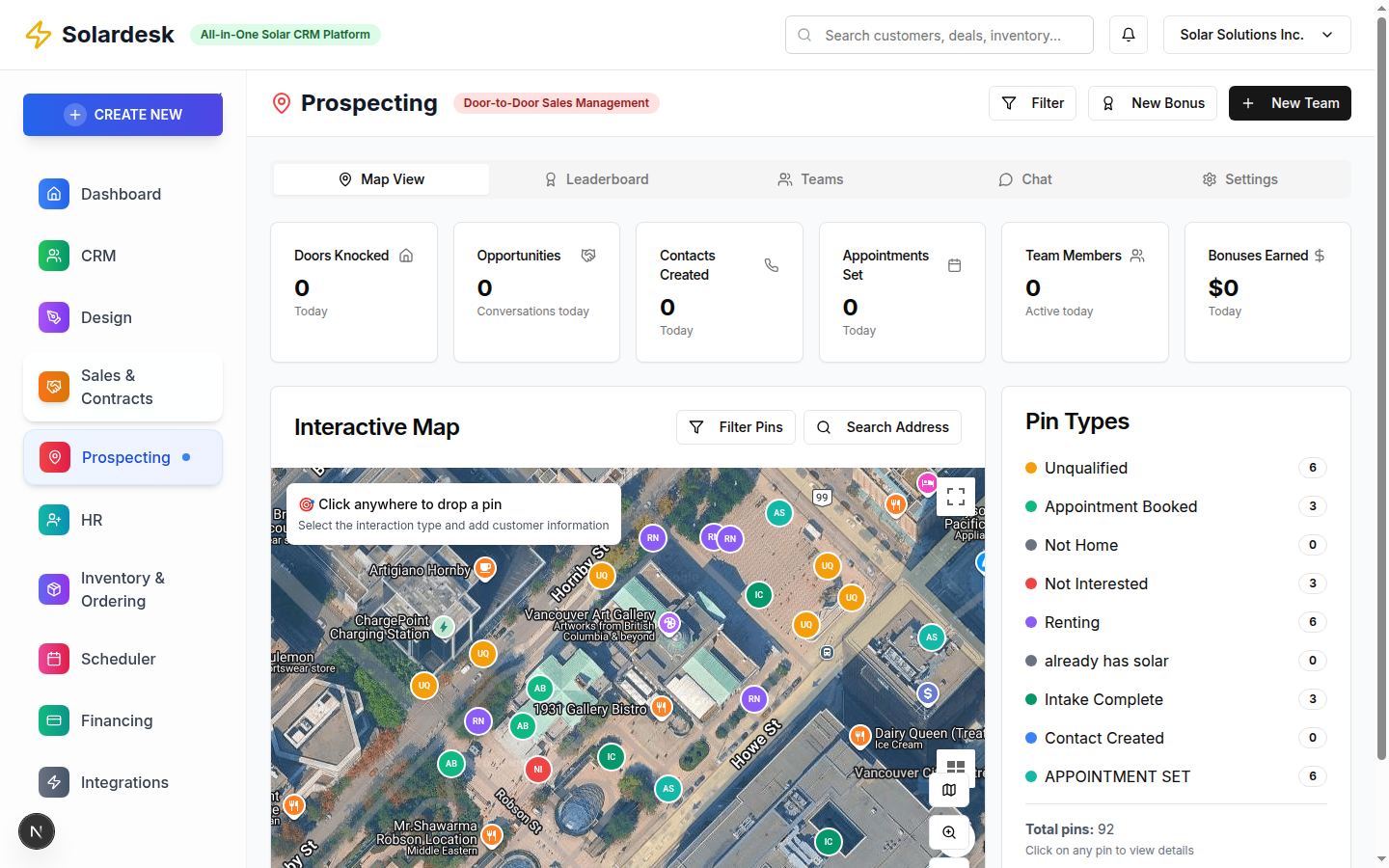The height and width of the screenshot is (868, 1389).
Task: Open the Scheduler calendar icon
Action: 53,659
